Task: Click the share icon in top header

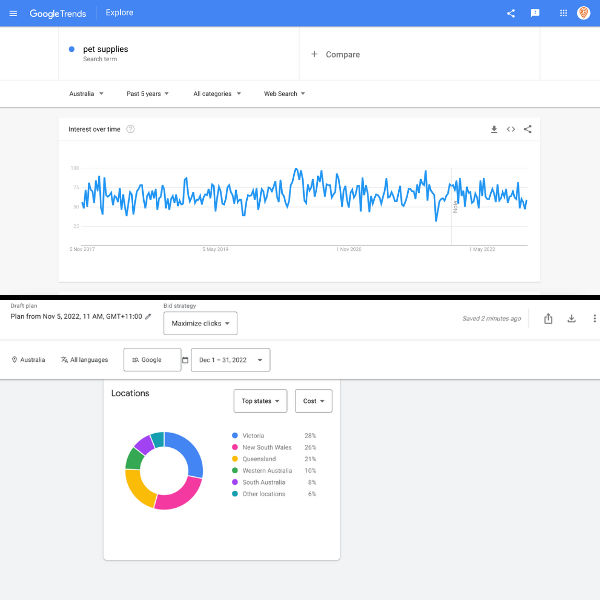Action: click(x=511, y=13)
